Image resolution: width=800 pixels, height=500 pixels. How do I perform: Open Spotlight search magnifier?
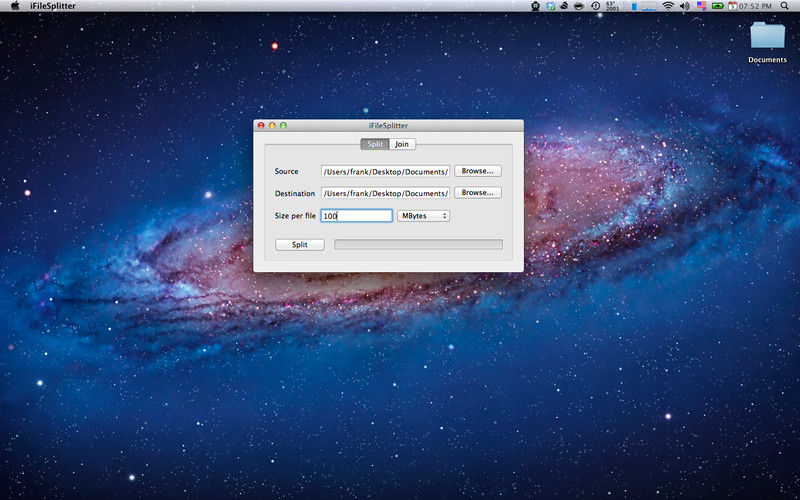pyautogui.click(x=785, y=6)
